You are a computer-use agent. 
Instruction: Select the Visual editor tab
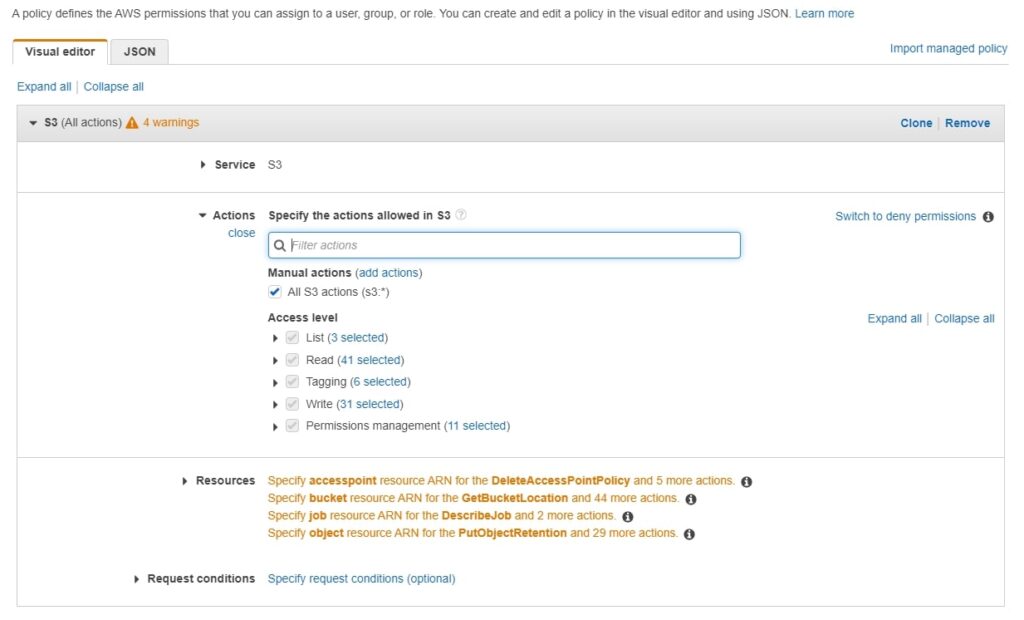[x=61, y=51]
